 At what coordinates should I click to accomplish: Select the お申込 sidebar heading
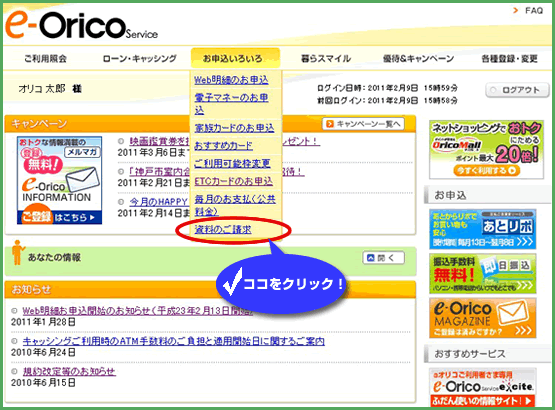pyautogui.click(x=487, y=195)
